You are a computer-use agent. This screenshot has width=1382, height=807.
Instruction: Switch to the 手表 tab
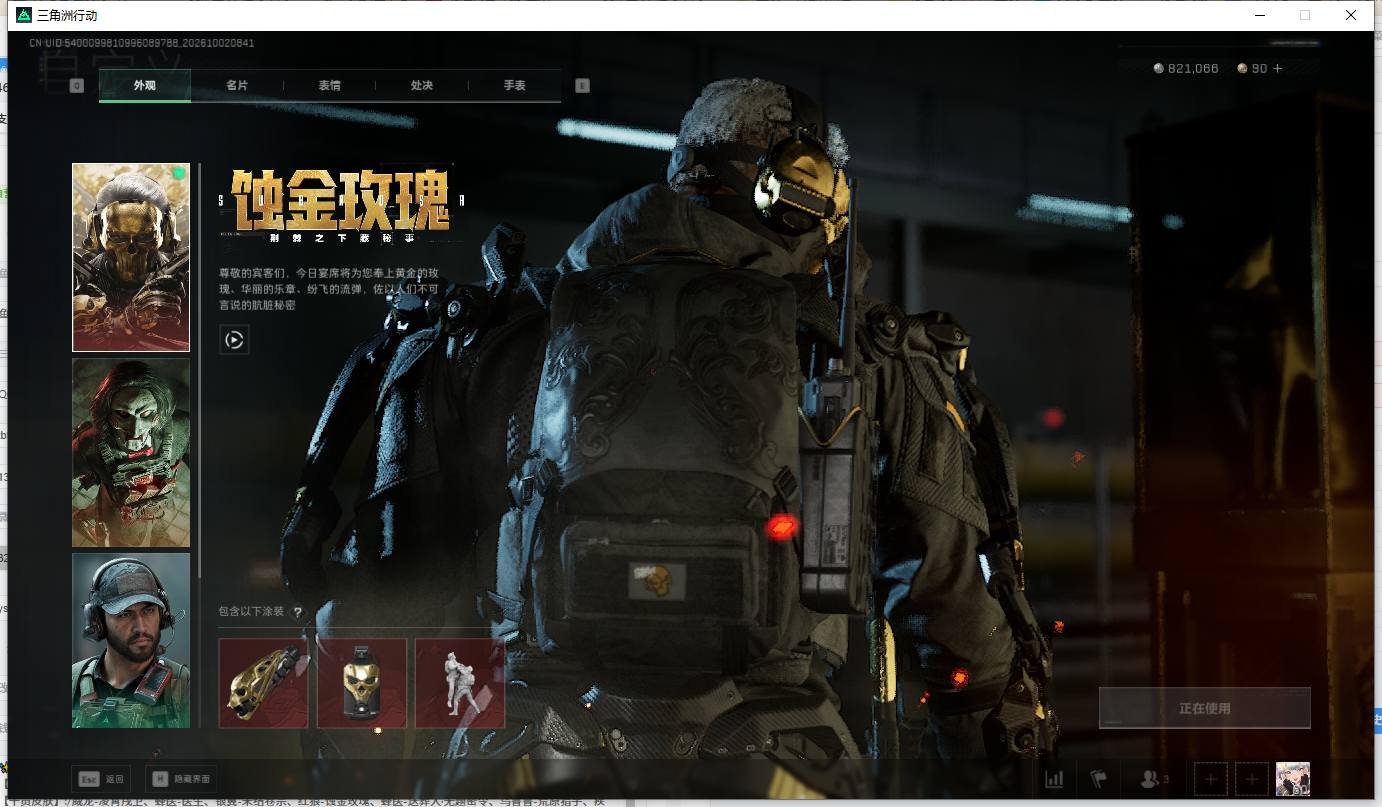[x=514, y=86]
